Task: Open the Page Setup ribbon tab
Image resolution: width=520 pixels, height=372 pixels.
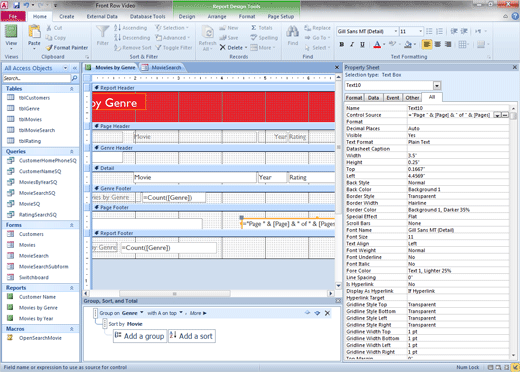Action: point(281,16)
